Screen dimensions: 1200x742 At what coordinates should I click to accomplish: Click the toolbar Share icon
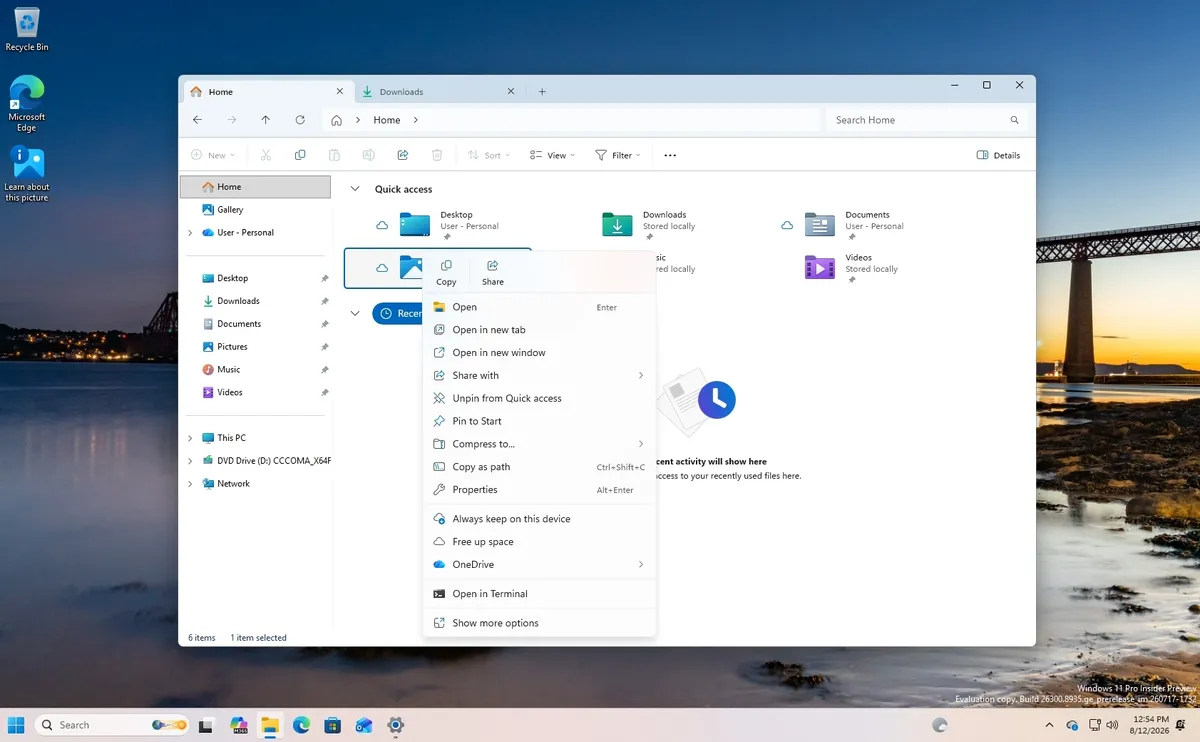click(403, 155)
